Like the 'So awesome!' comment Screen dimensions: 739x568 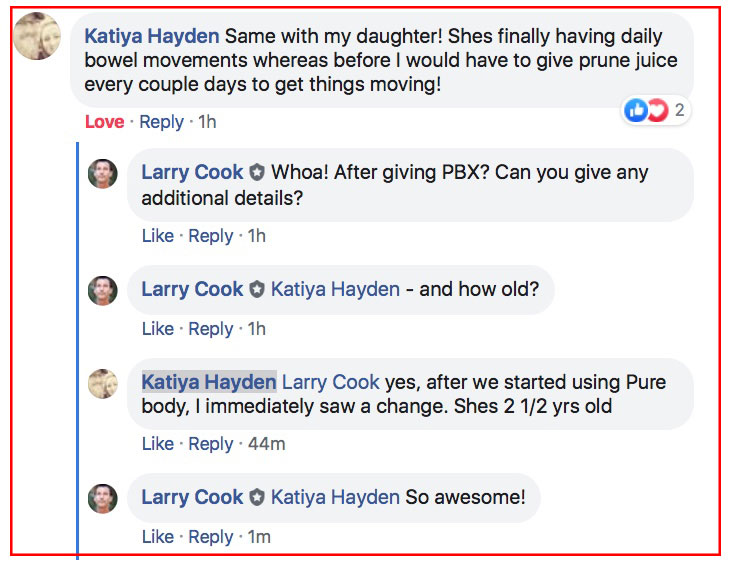tap(157, 537)
